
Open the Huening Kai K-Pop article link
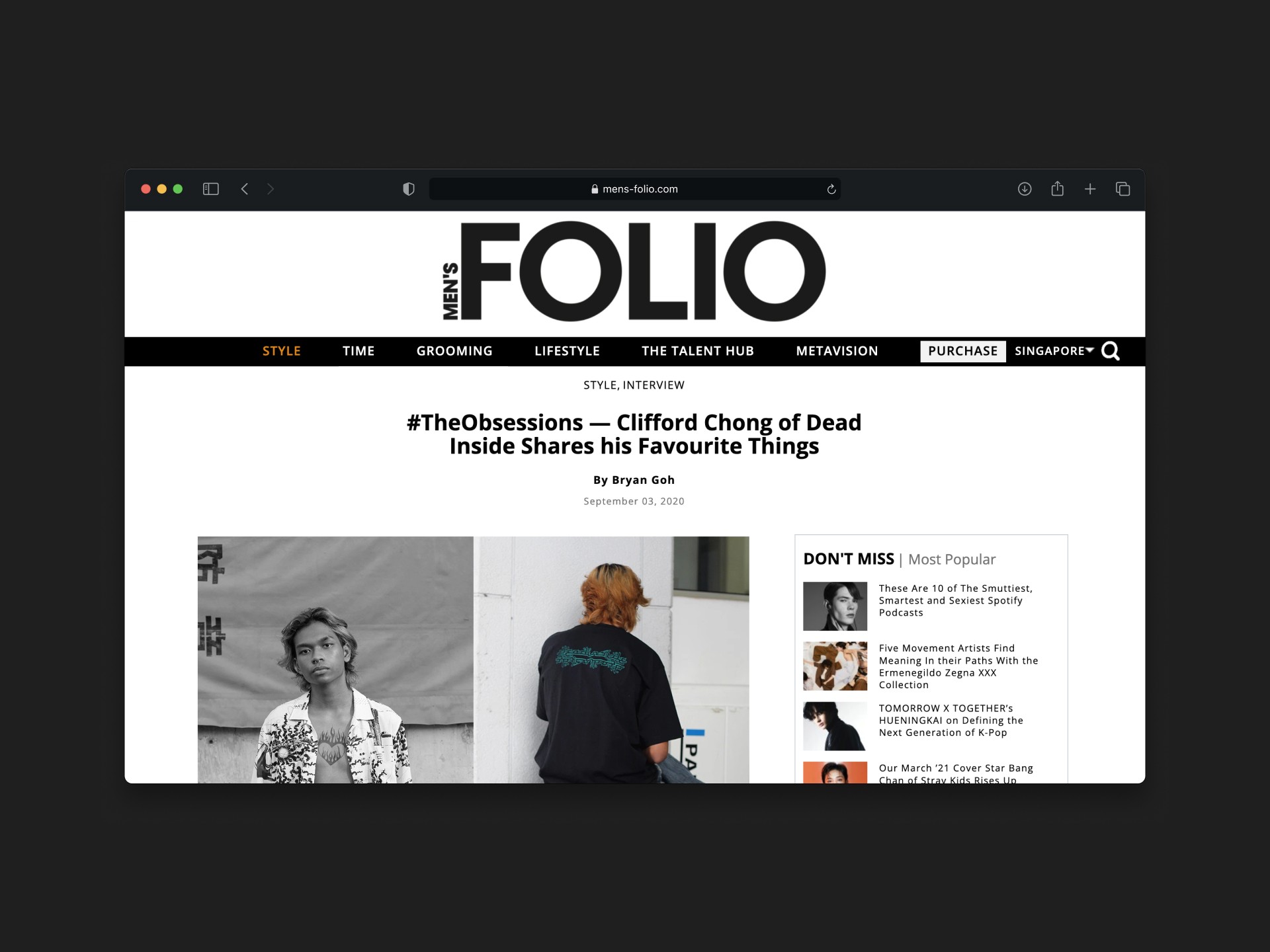point(951,721)
